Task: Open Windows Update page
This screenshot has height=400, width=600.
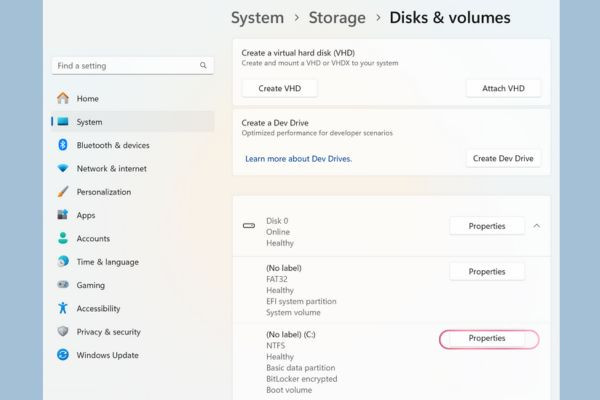Action: pyautogui.click(x=132, y=355)
